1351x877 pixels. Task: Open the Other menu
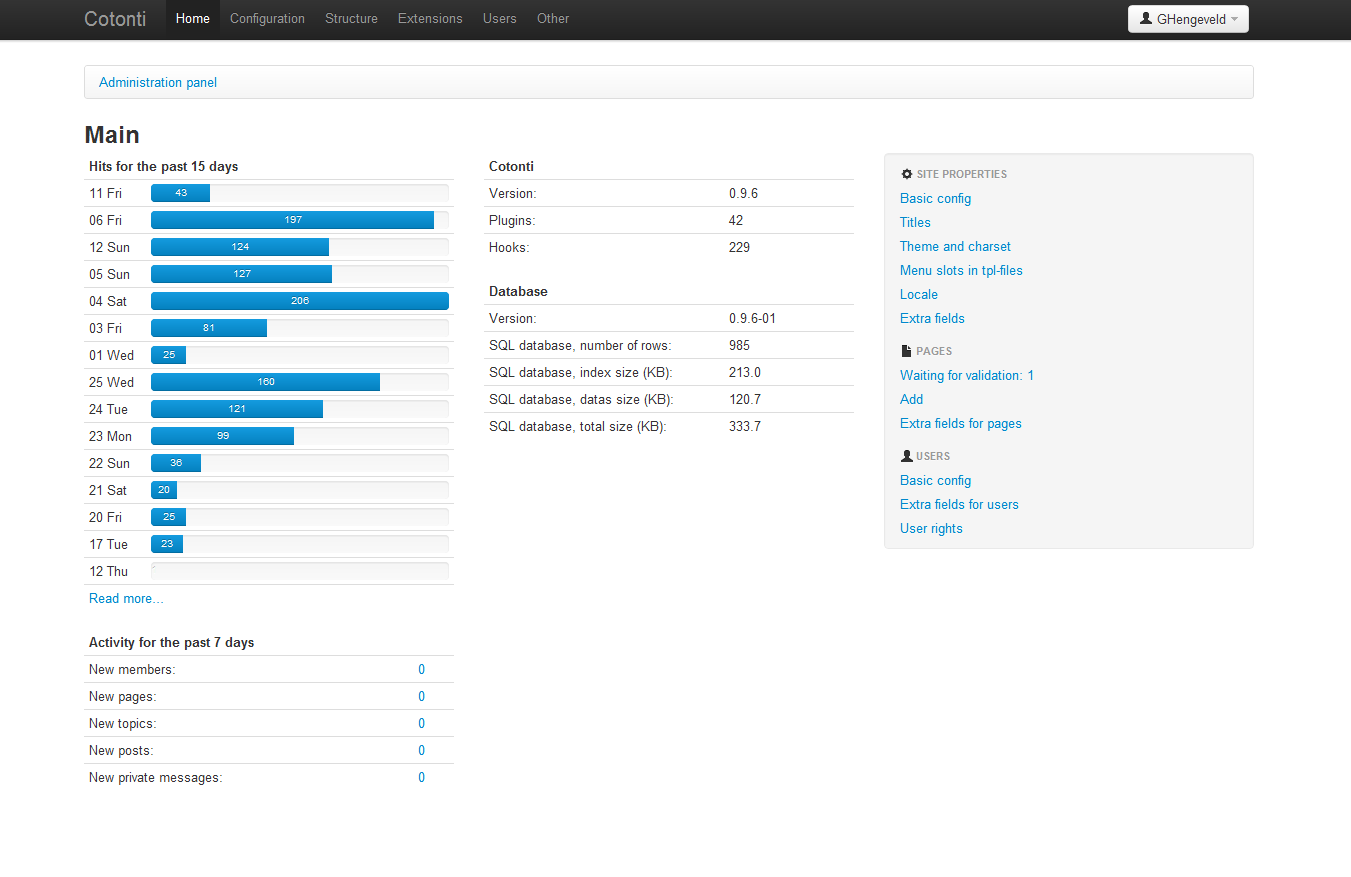(x=553, y=19)
